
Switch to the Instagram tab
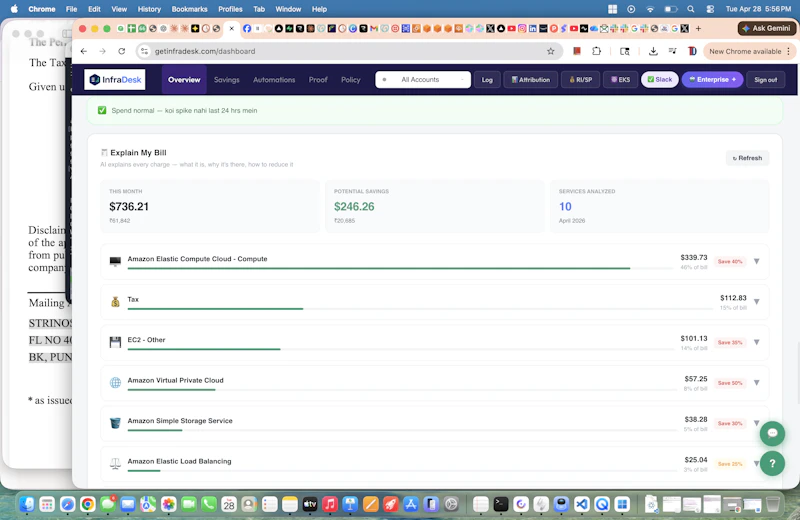click(x=522, y=29)
